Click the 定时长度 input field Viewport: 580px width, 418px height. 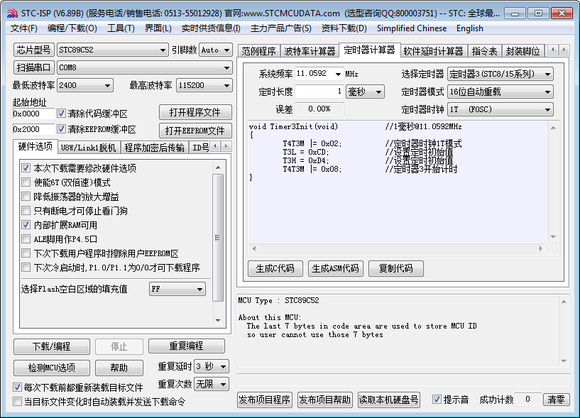(320, 91)
